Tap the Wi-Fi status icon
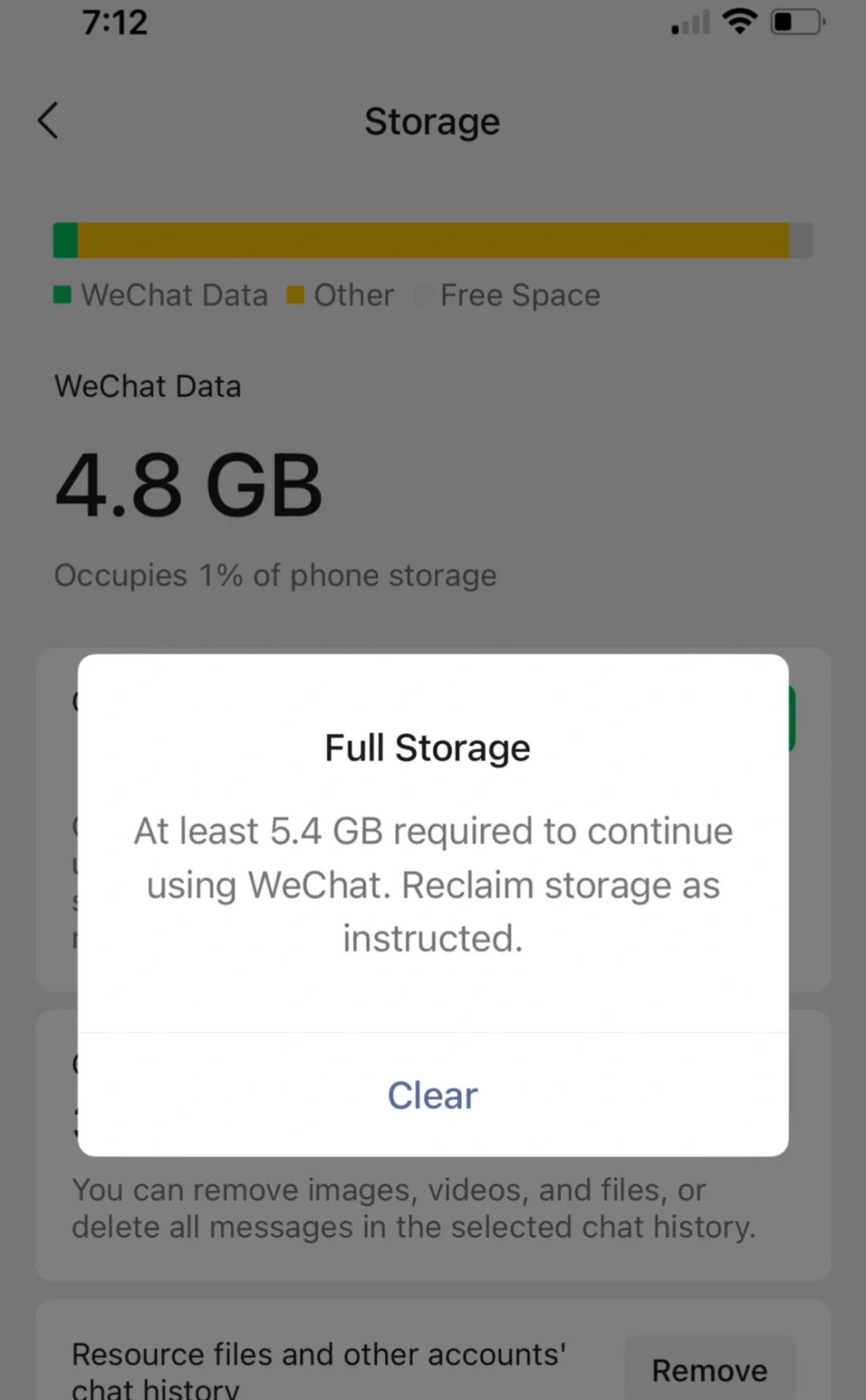Viewport: 866px width, 1400px height. 739,22
